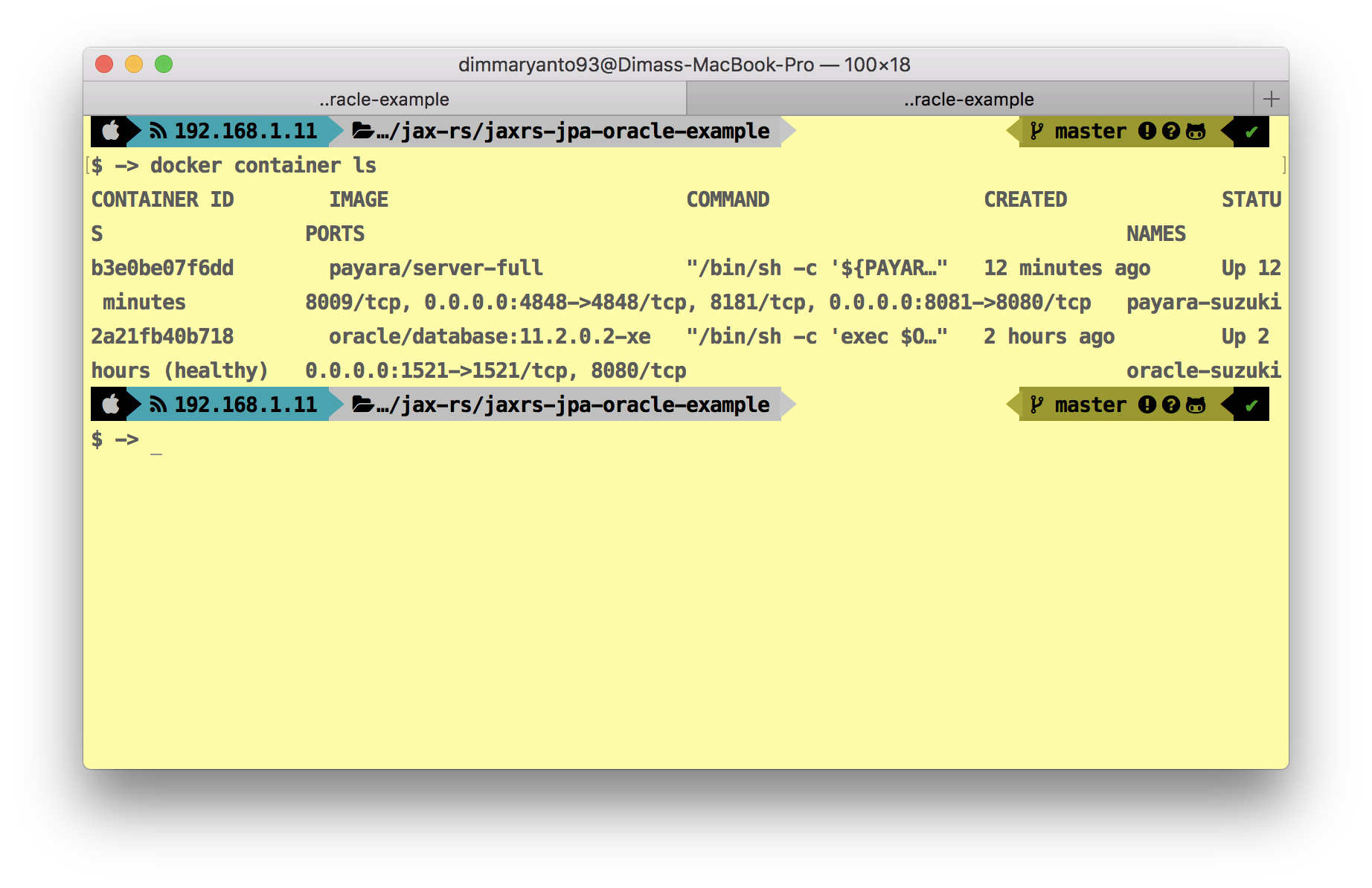Click the NAMES column header
The width and height of the screenshot is (1372, 888).
1156,234
